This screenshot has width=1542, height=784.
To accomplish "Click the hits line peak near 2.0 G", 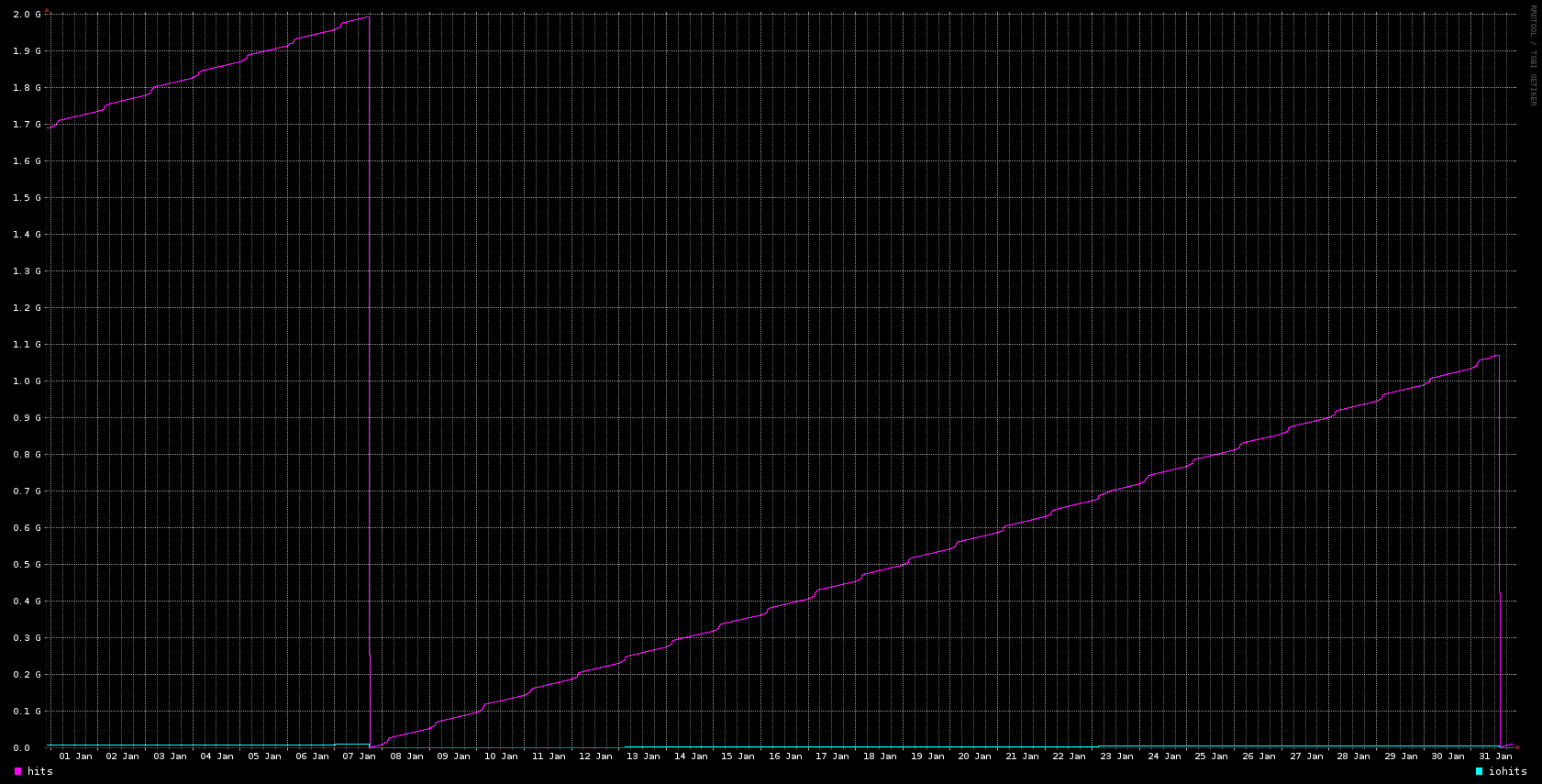I will 367,17.
